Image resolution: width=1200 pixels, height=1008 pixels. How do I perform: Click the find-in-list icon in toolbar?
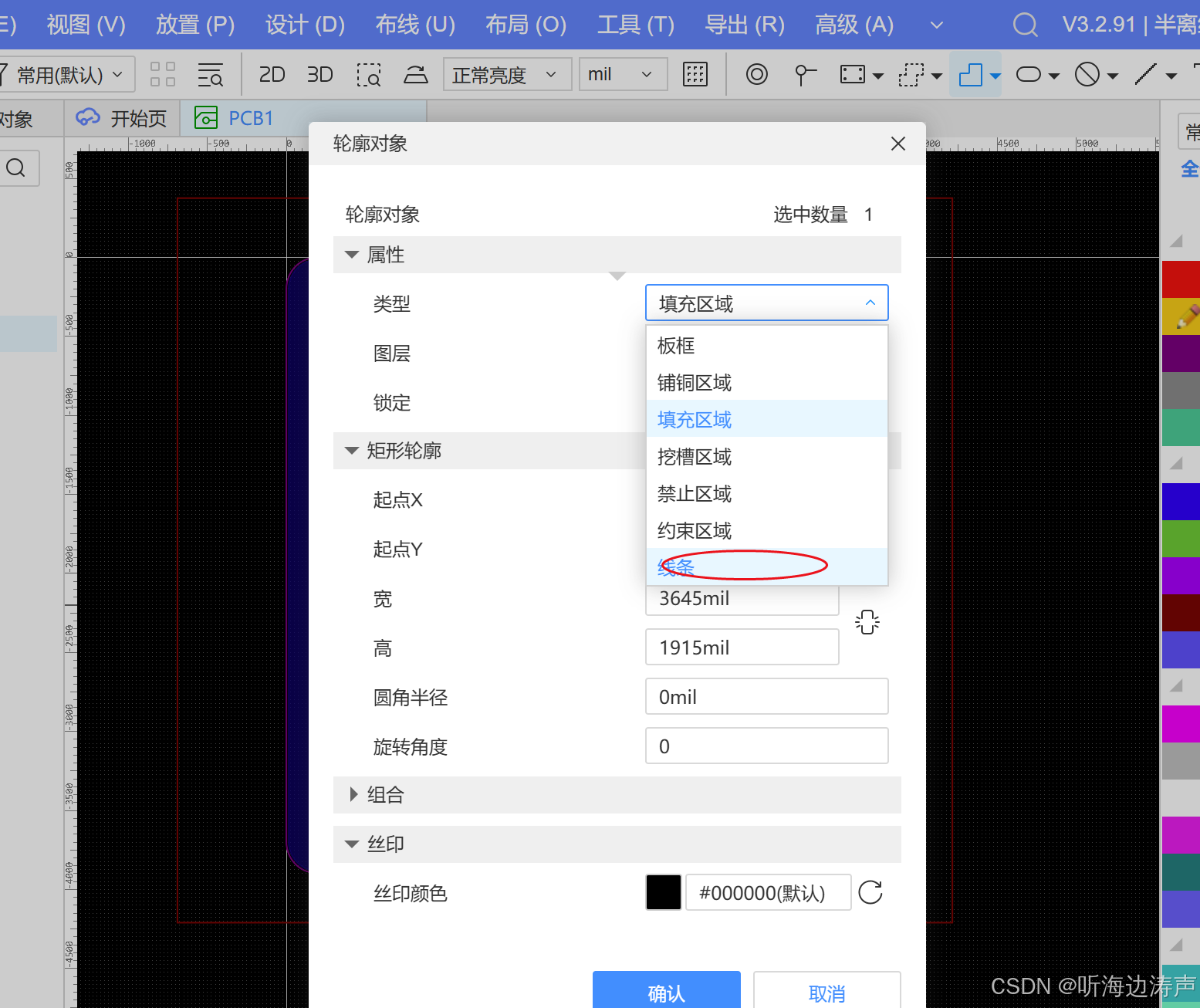(x=210, y=74)
